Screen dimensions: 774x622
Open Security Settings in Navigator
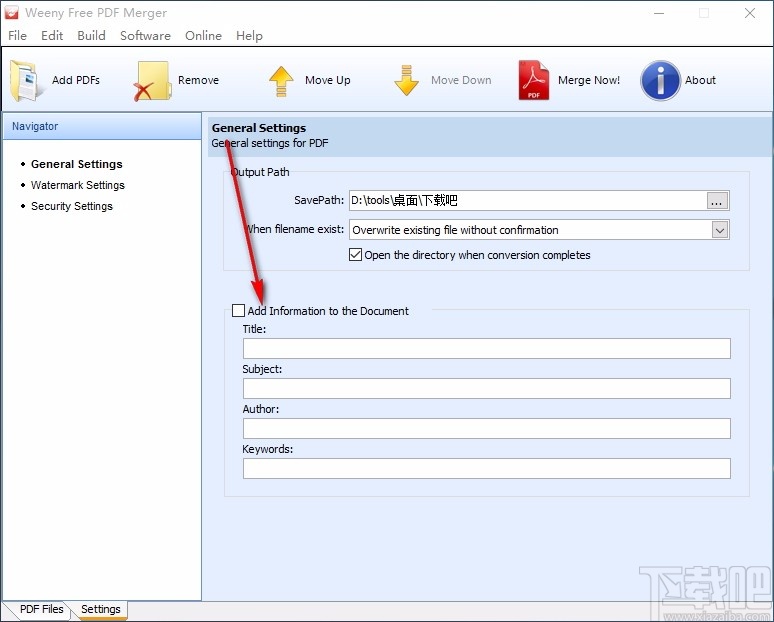(72, 206)
